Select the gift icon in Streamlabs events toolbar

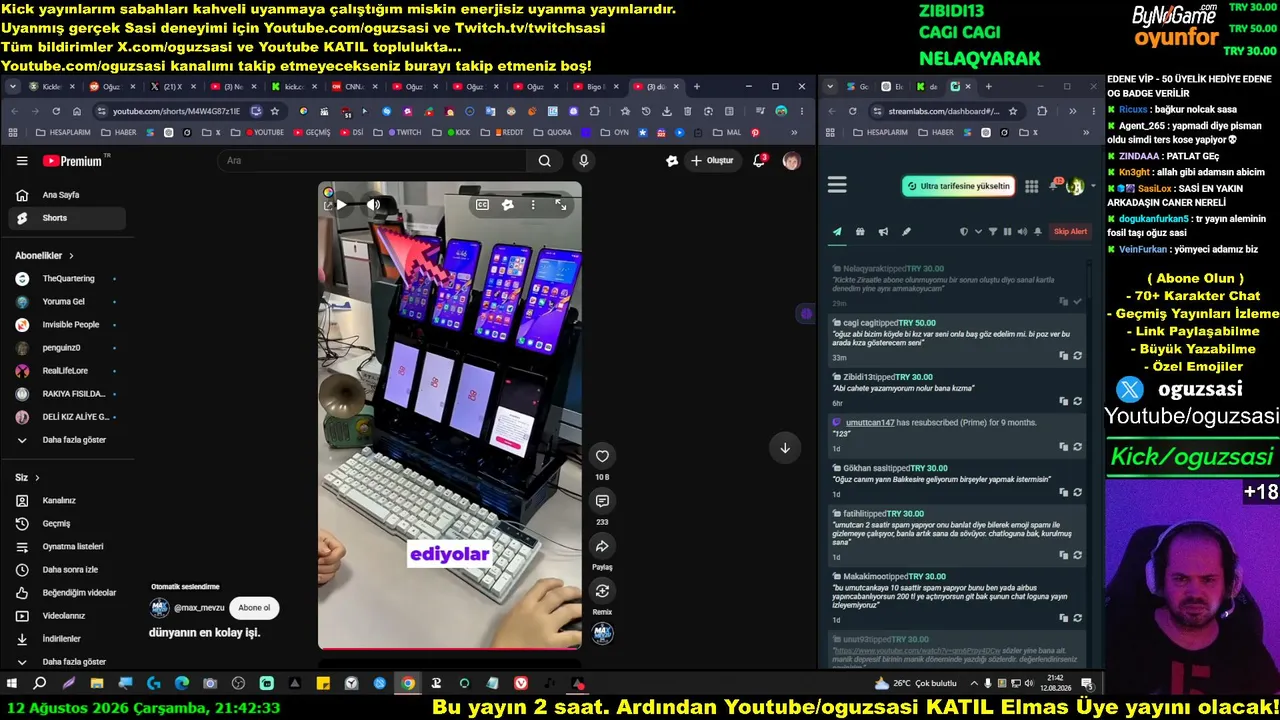[860, 232]
